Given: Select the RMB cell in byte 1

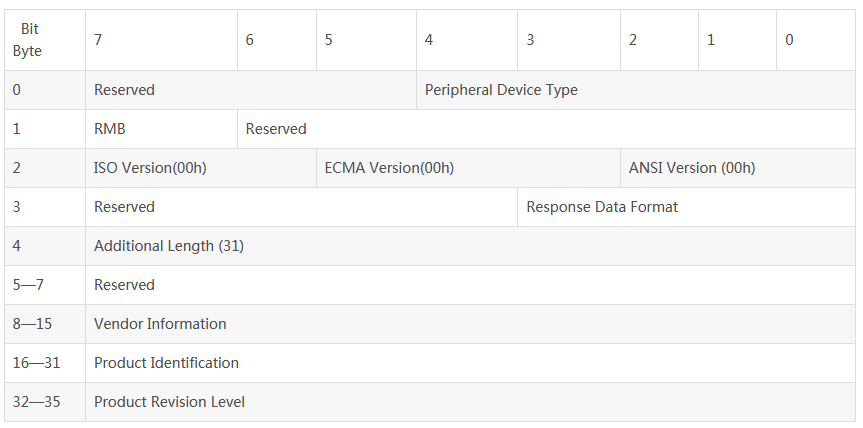Looking at the screenshot, I should click(161, 129).
